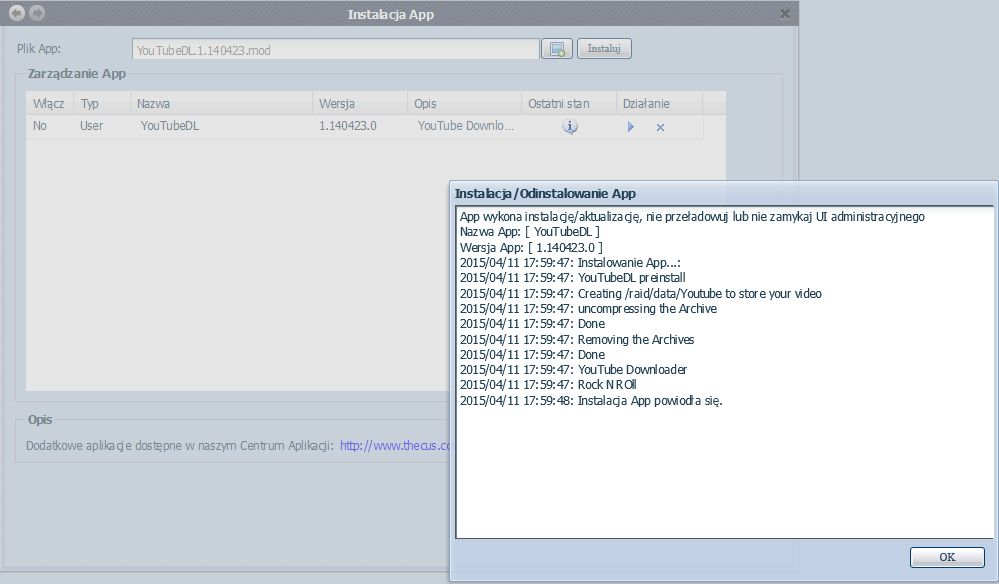
Task: Click the Ostatni stan column header
Action: 568,103
